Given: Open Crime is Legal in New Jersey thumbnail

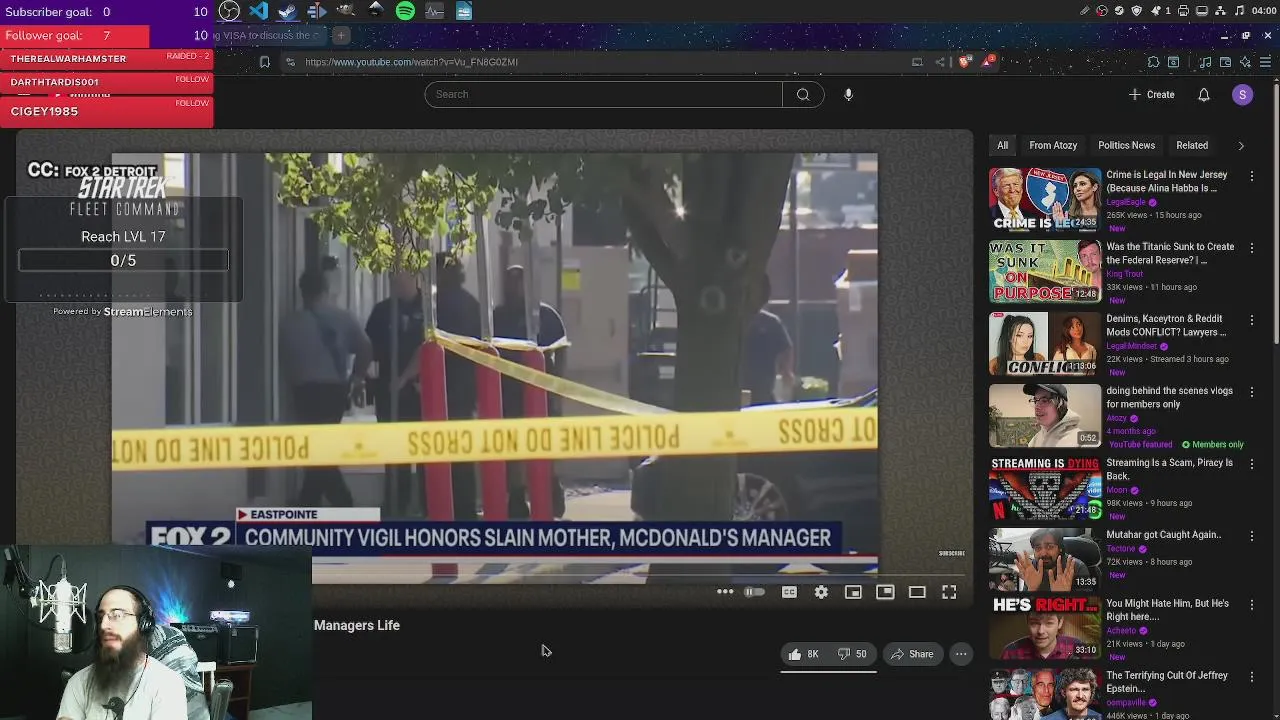Looking at the screenshot, I should 1044,199.
